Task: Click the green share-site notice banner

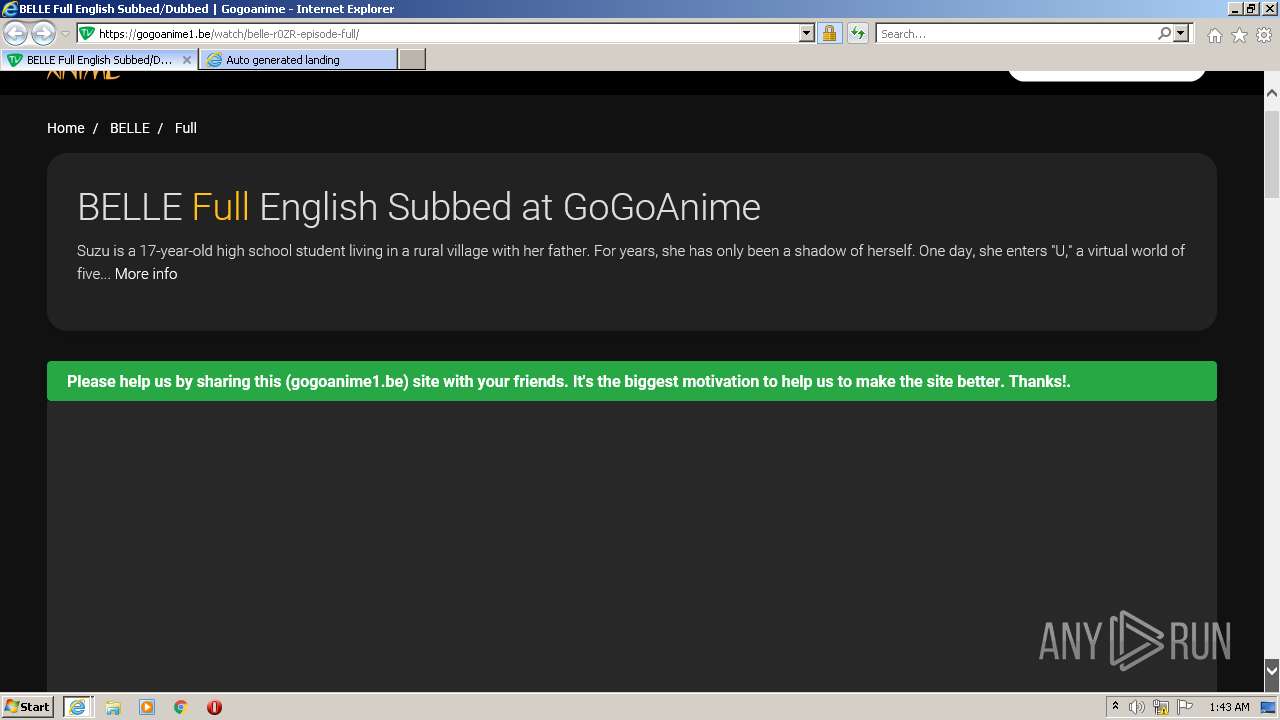Action: click(x=632, y=381)
